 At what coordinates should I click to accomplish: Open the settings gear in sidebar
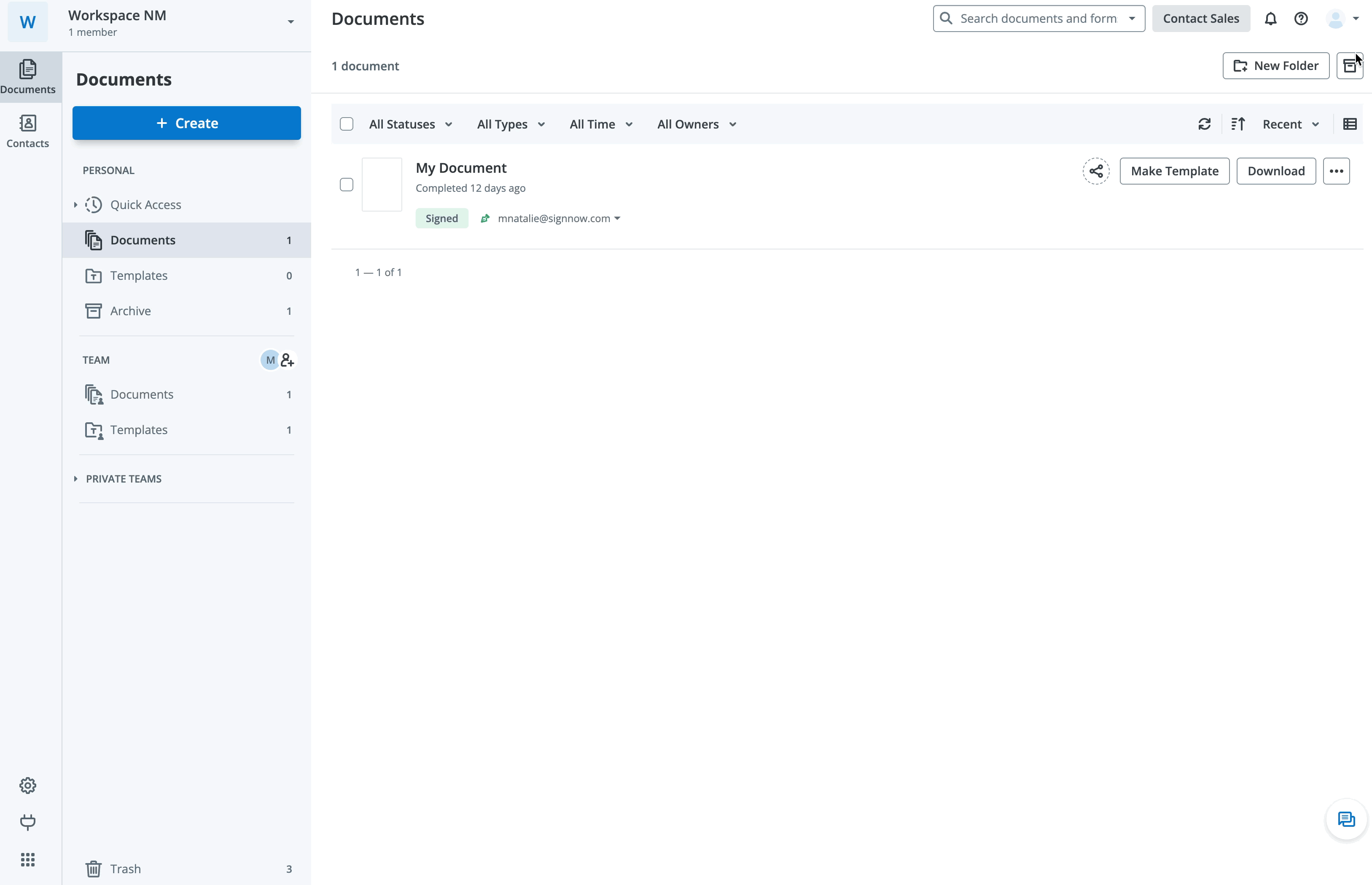(27, 785)
